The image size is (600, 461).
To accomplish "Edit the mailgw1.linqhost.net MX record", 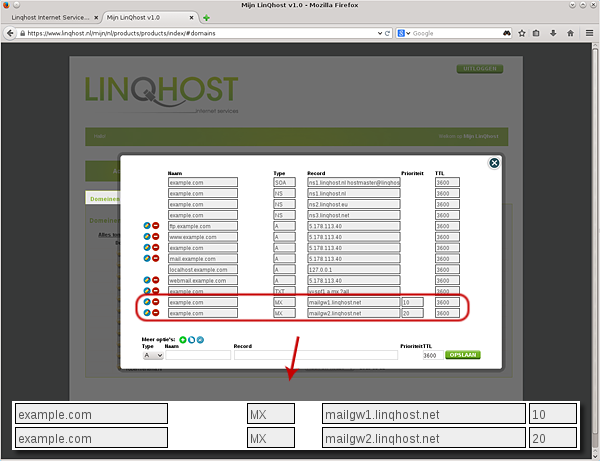I will 147,302.
